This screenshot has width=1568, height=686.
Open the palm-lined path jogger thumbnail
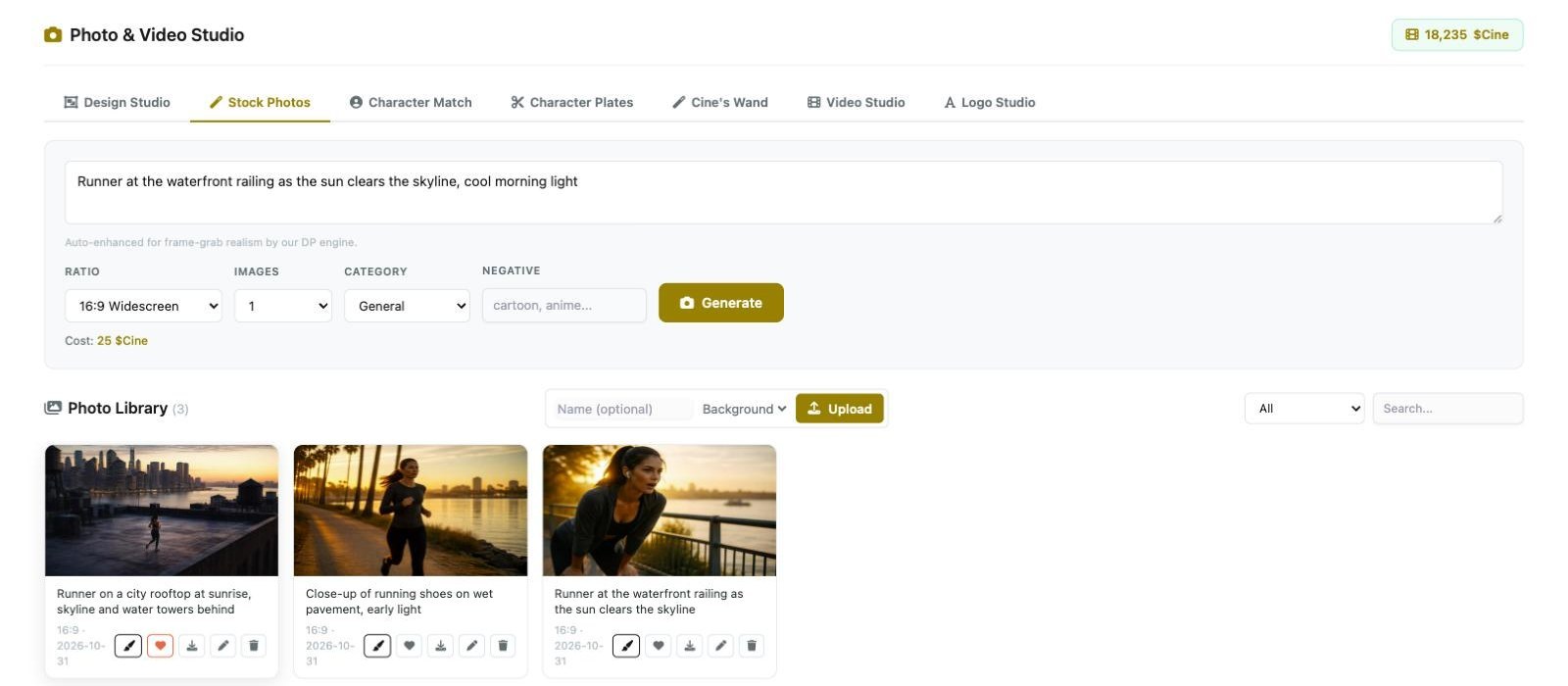pyautogui.click(x=411, y=511)
